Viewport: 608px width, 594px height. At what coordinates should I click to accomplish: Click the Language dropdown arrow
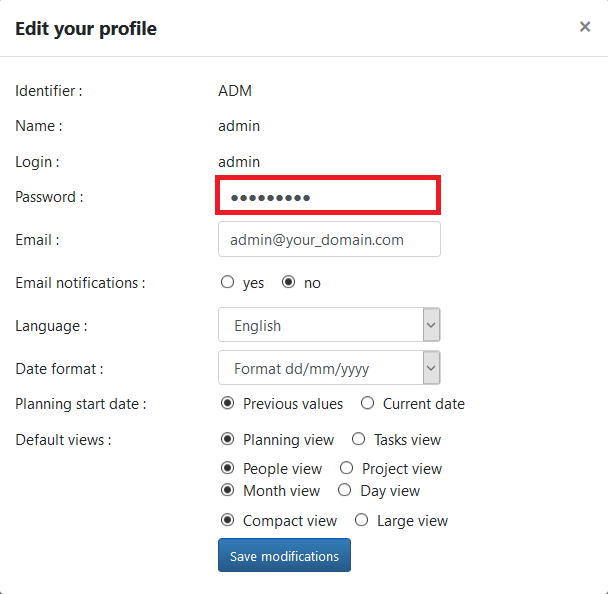(x=431, y=326)
